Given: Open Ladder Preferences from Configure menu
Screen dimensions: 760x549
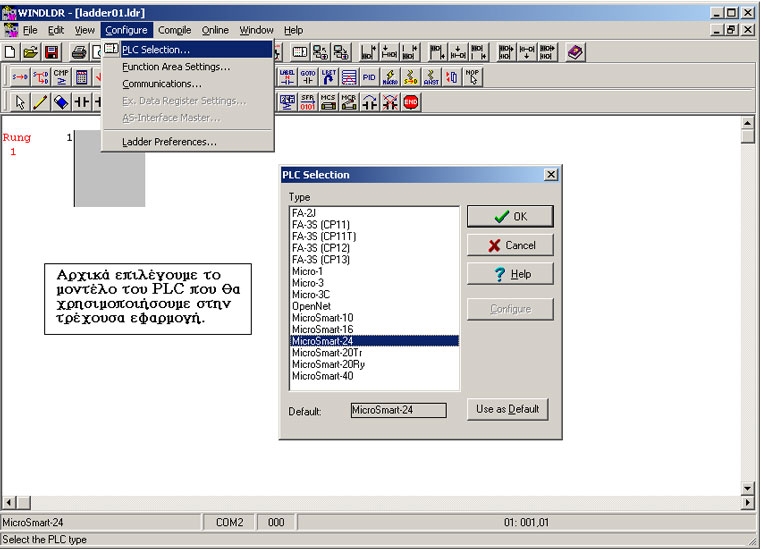Looking at the screenshot, I should [x=169, y=142].
